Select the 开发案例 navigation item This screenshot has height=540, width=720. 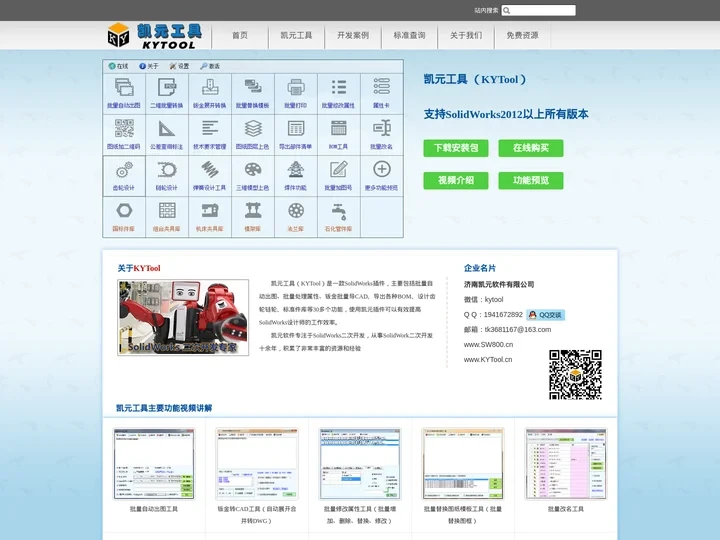click(353, 35)
